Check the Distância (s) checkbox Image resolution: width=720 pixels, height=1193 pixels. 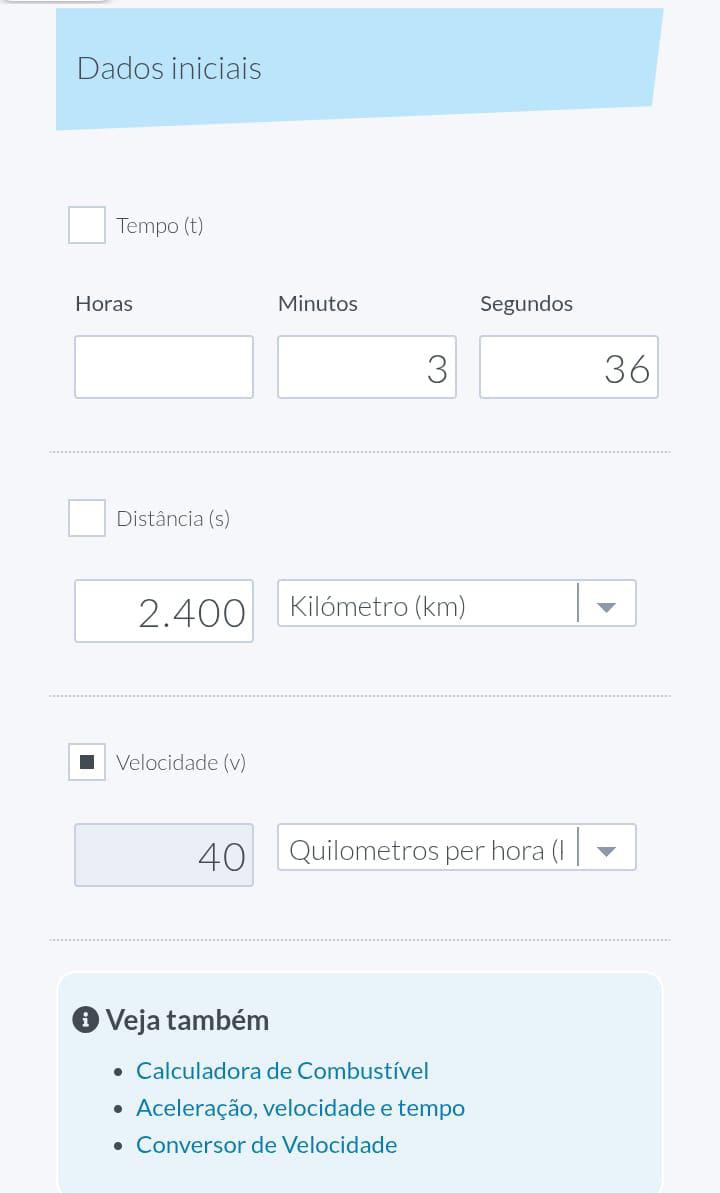pyautogui.click(x=87, y=518)
